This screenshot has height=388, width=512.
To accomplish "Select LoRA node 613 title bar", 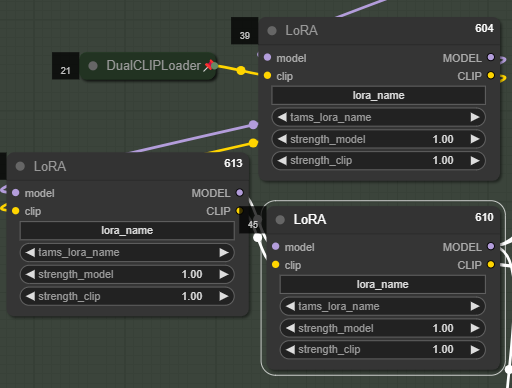I will (x=128, y=166).
